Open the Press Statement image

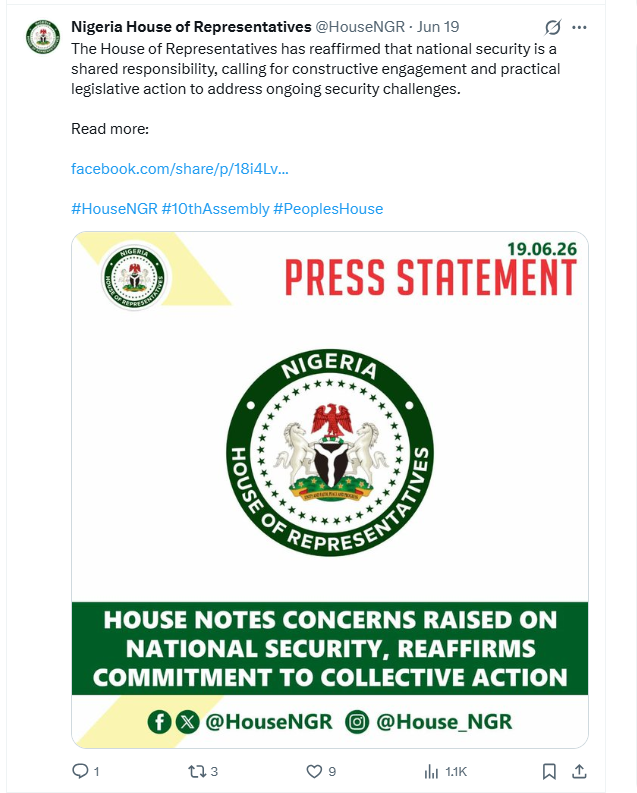pos(330,490)
